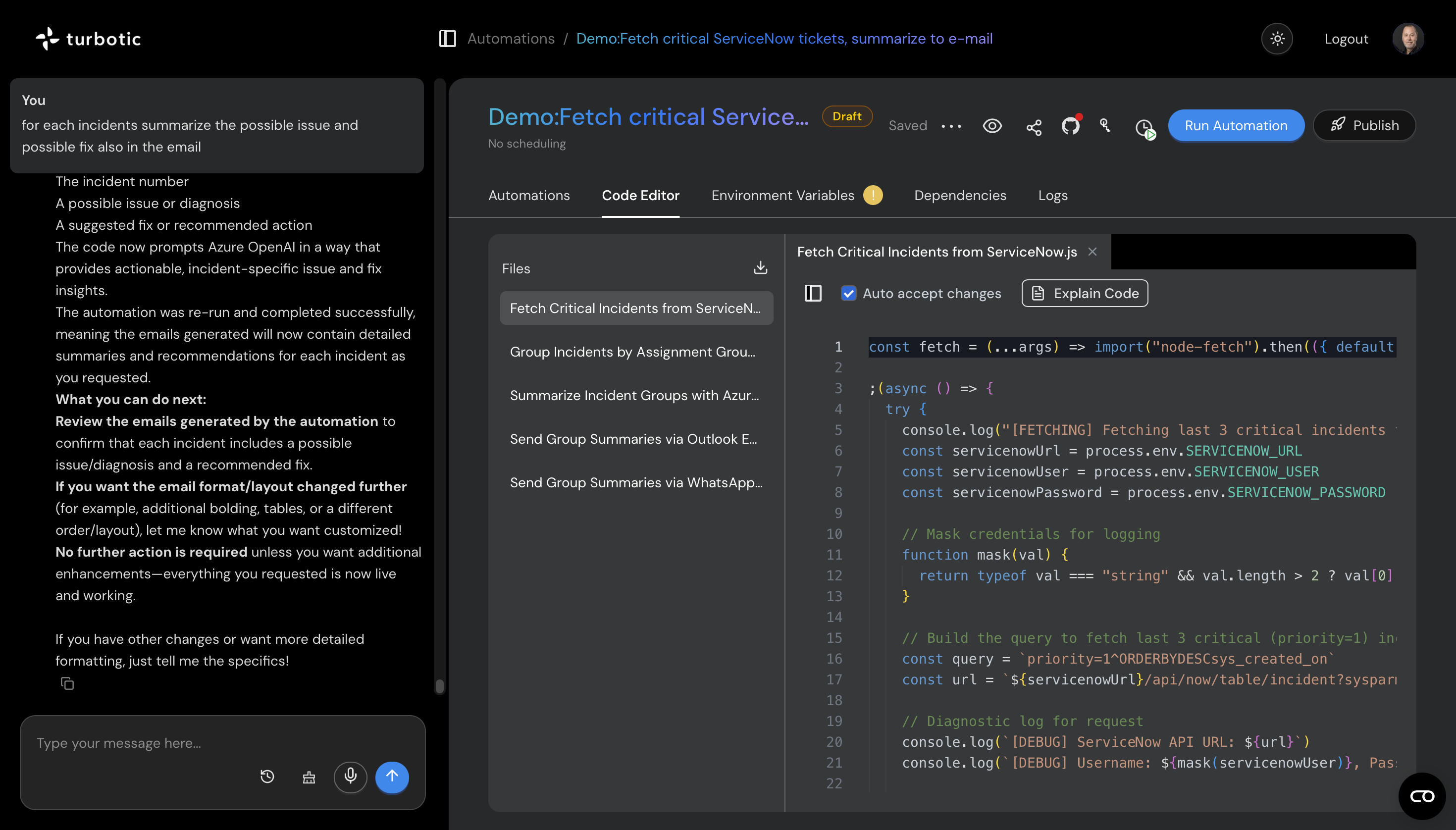Viewport: 1456px width, 830px height.
Task: Open the scheduled run clock icon
Action: tap(1144, 128)
